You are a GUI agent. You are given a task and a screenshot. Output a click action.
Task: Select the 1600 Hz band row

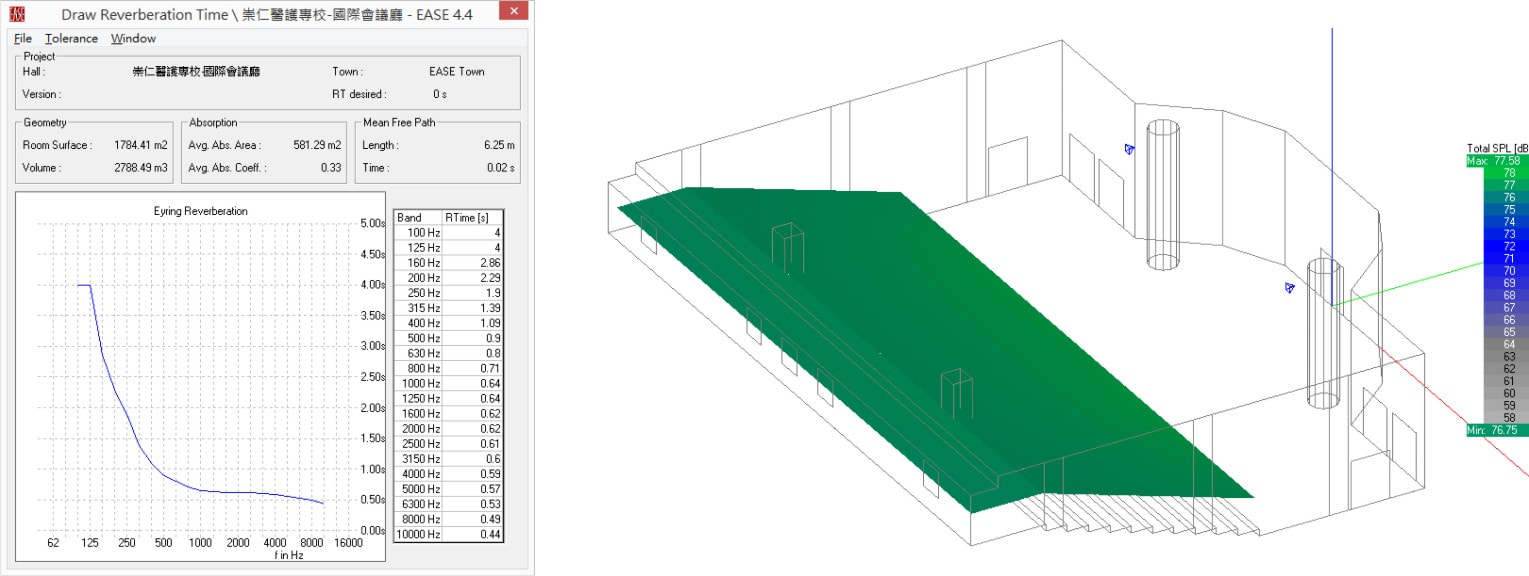[449, 413]
